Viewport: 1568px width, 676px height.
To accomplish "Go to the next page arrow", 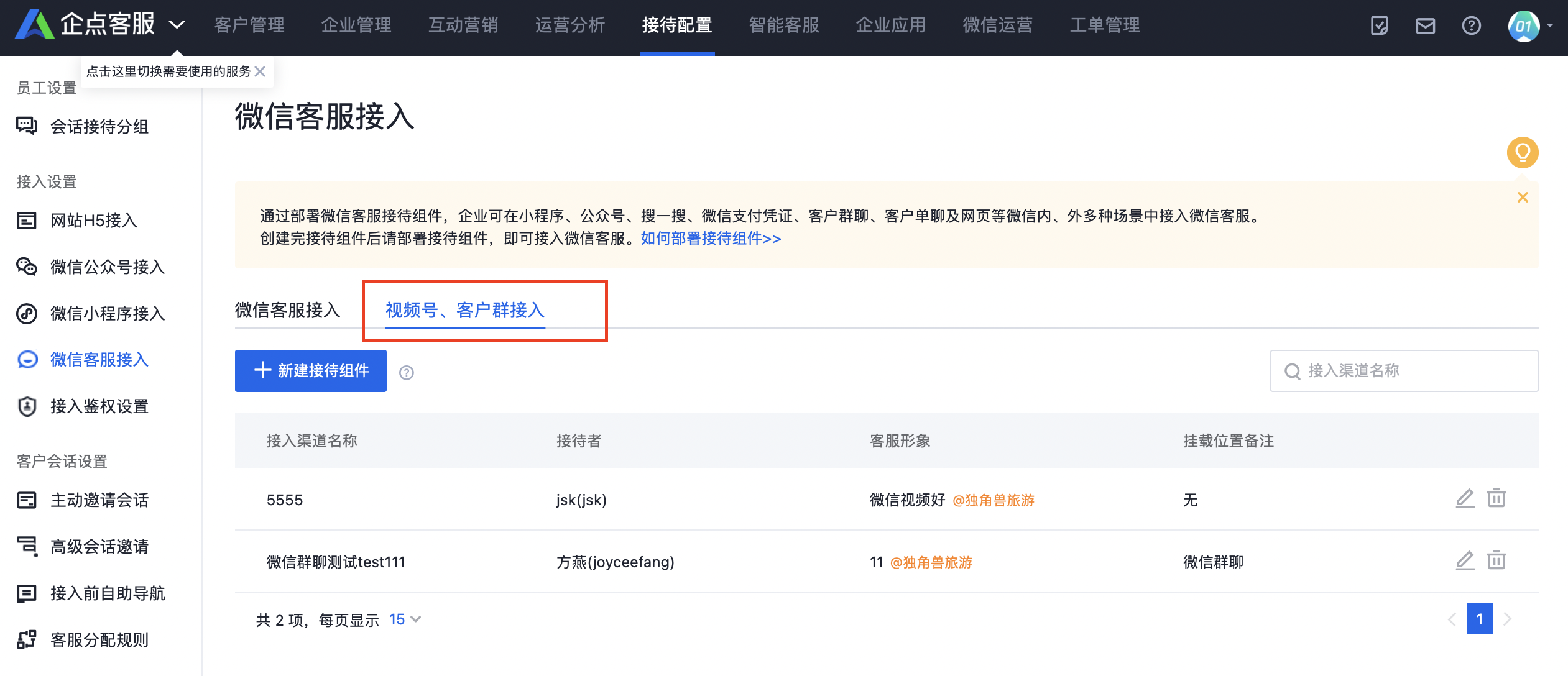I will click(x=1507, y=619).
